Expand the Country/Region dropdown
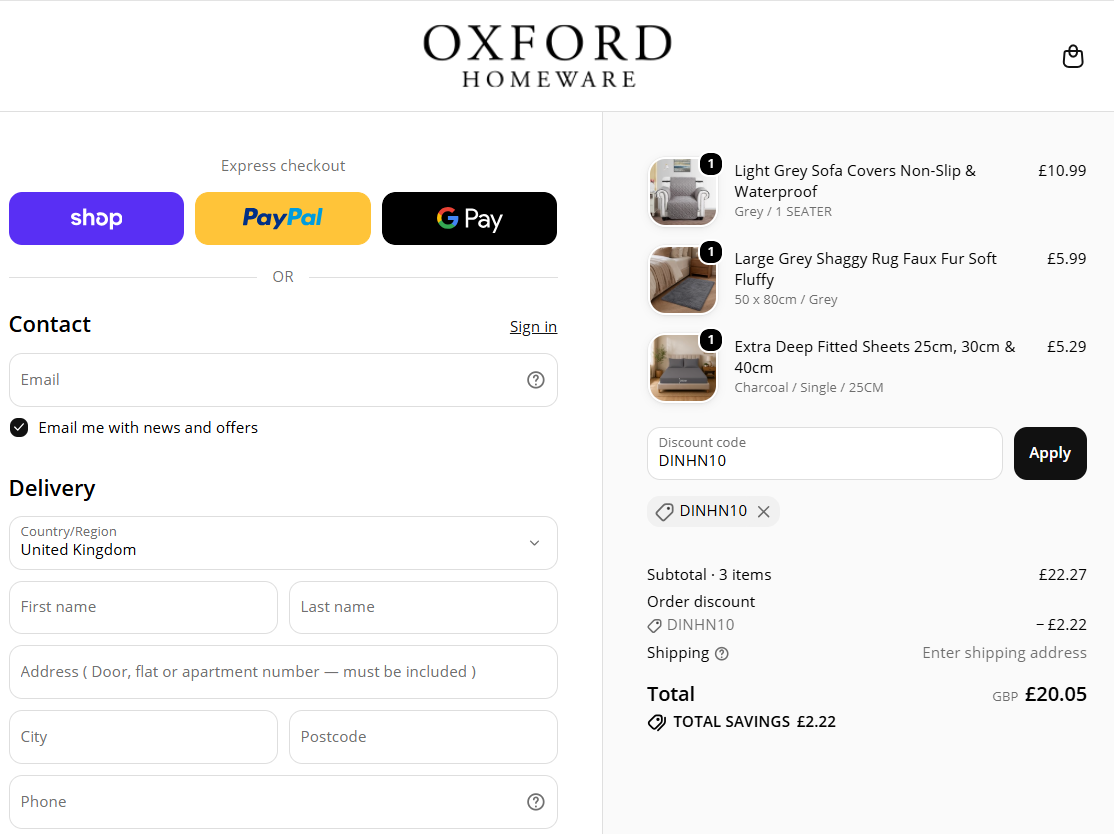Screen dimensions: 1114x834 [x=283, y=543]
